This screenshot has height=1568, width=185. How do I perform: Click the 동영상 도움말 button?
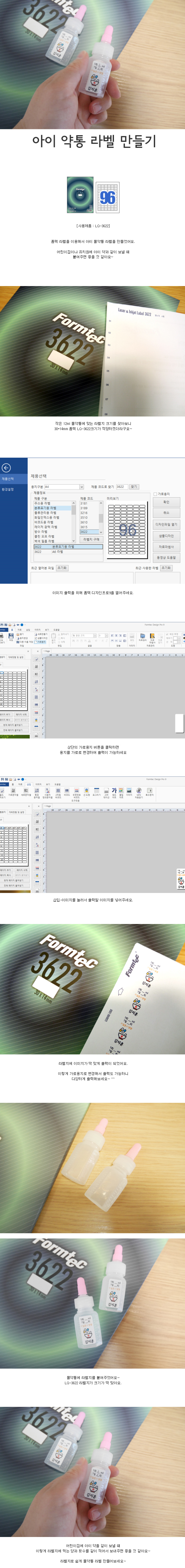166,558
